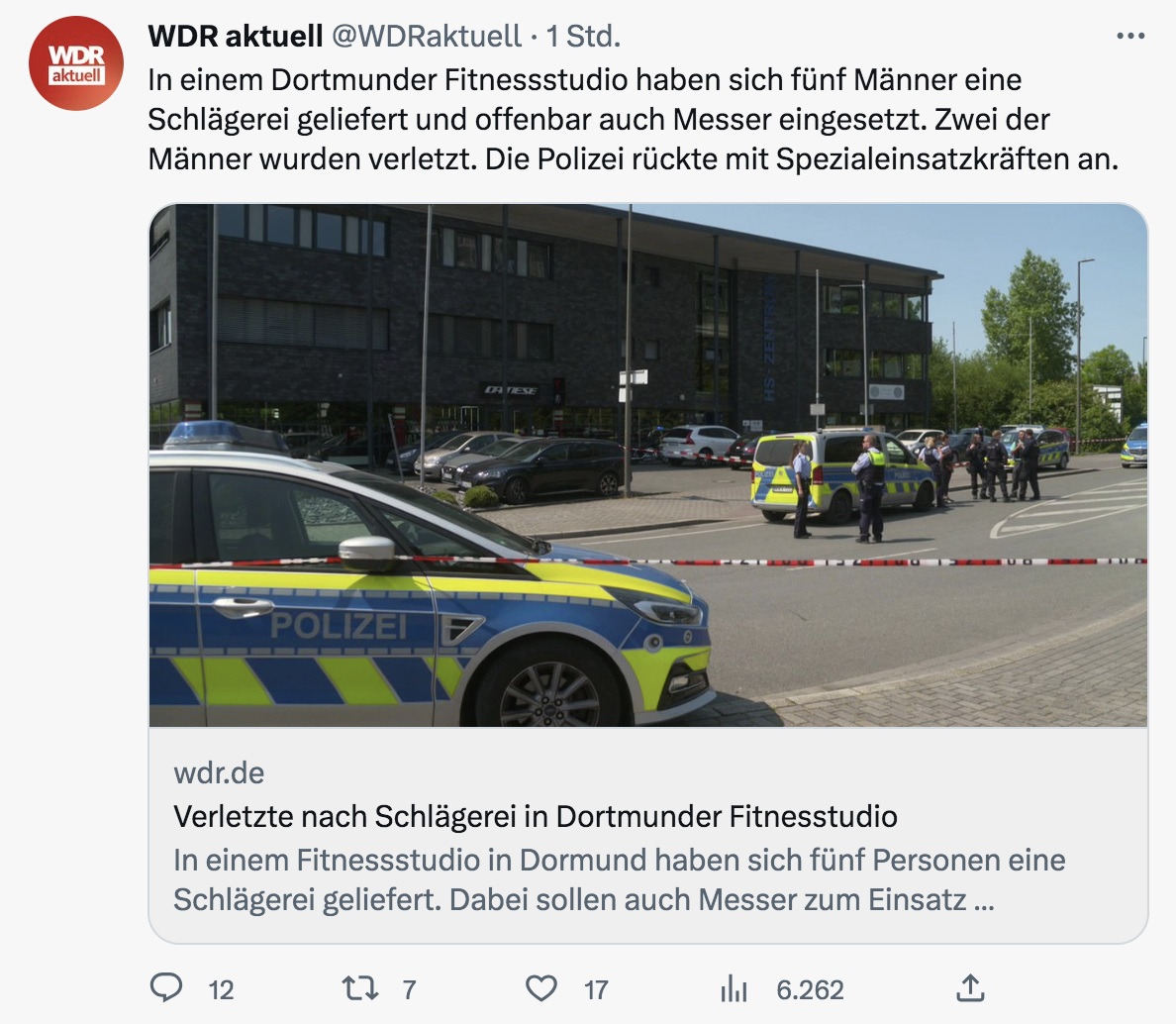Like the tweet with the heart icon
Image resolution: width=1176 pixels, height=1024 pixels.
pyautogui.click(x=540, y=988)
